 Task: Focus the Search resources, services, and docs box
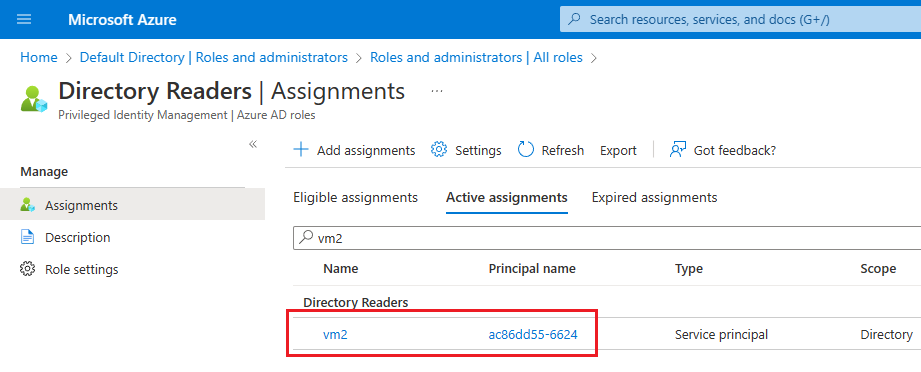[x=740, y=19]
